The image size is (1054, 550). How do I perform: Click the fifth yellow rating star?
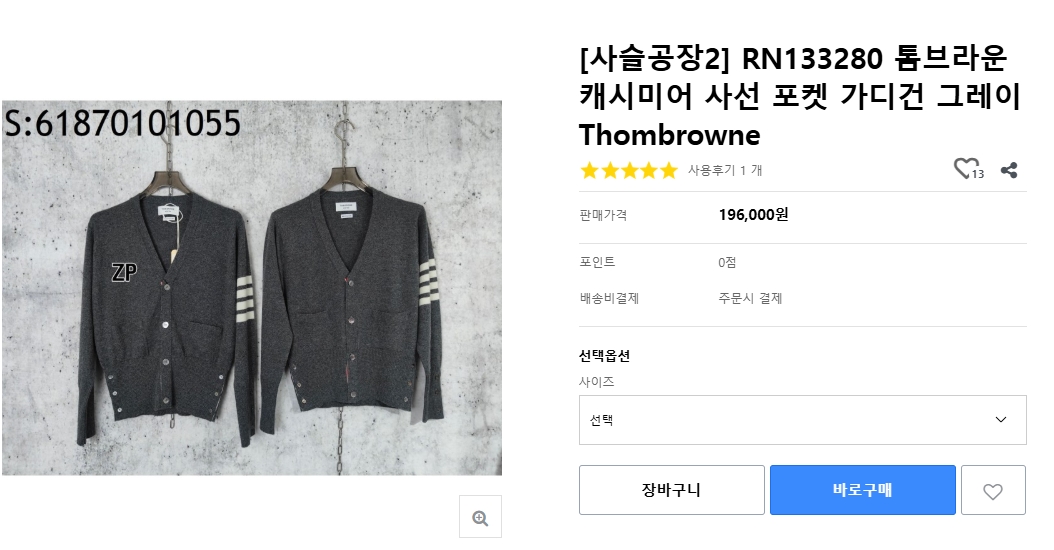(668, 170)
